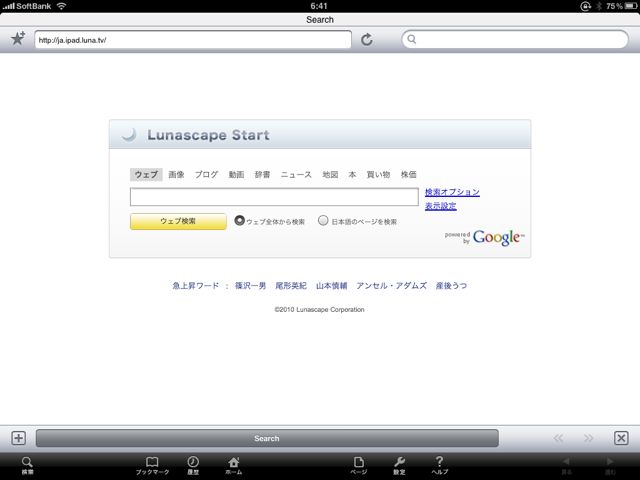Open 設定 settings wrench icon
Image resolution: width=640 pixels, height=480 pixels.
pos(399,465)
